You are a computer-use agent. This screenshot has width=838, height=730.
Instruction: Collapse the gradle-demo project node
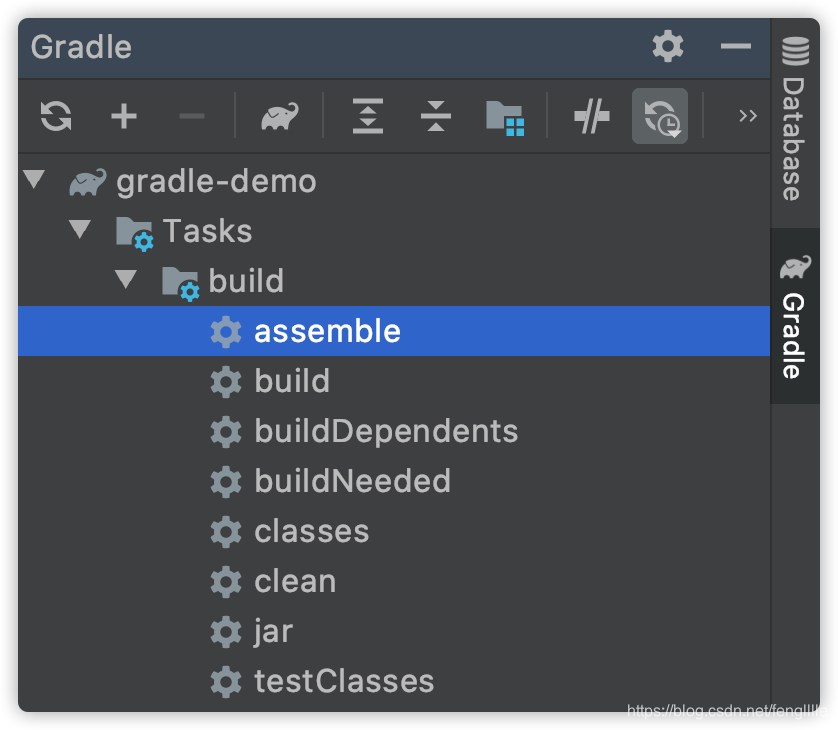(x=35, y=180)
